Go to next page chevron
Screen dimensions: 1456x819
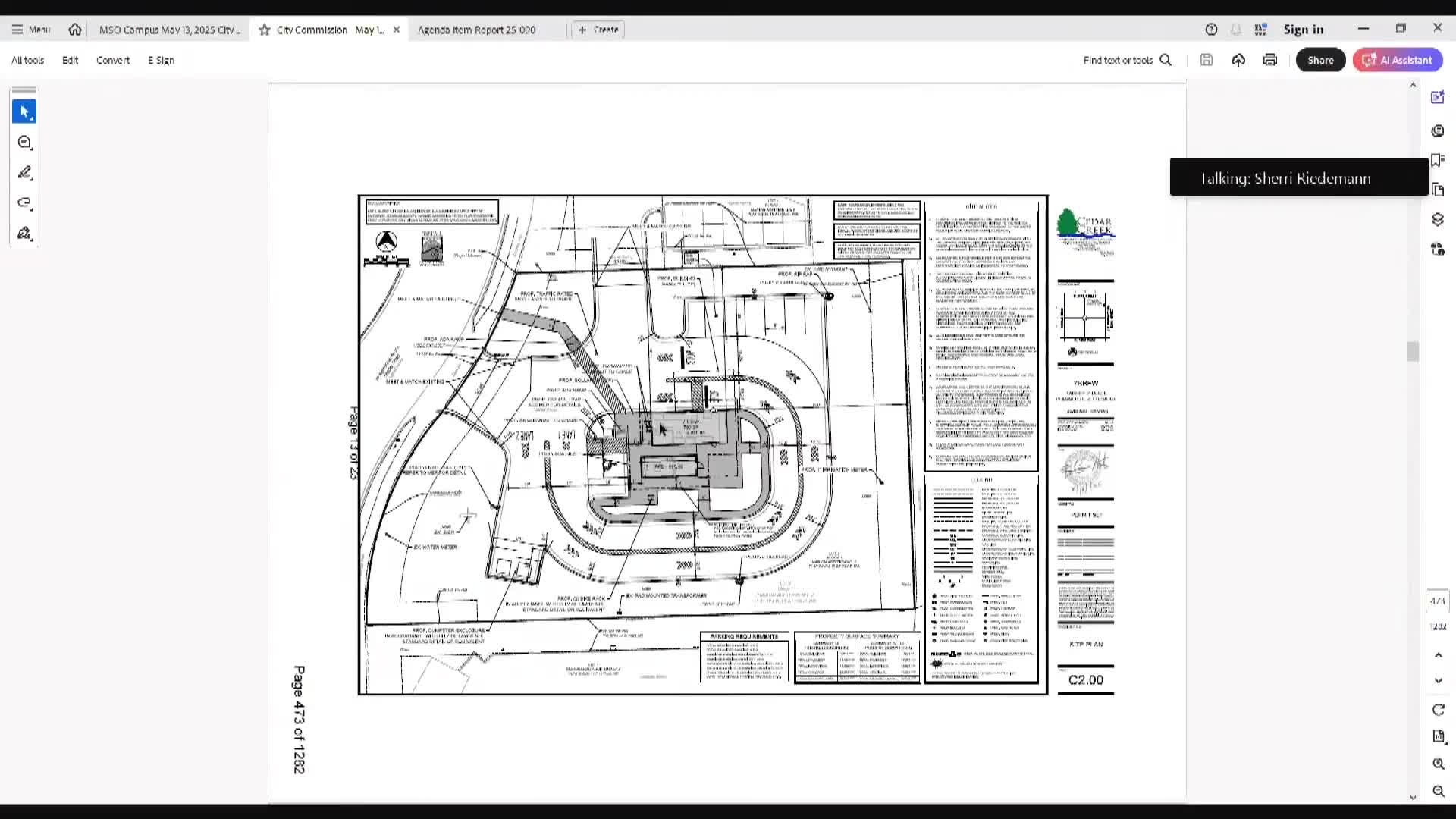pyautogui.click(x=1438, y=681)
